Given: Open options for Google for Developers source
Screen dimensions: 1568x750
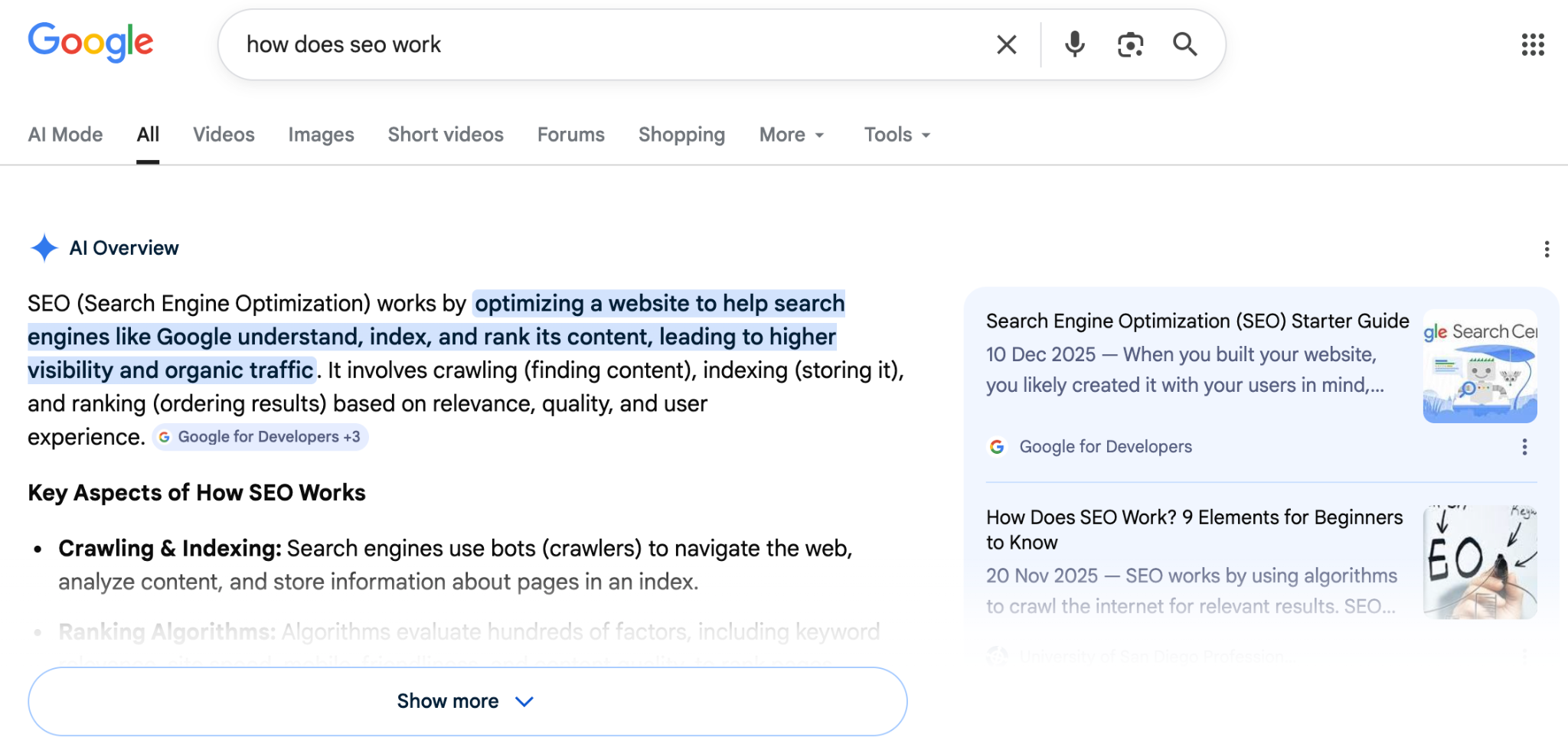Looking at the screenshot, I should coord(1524,447).
